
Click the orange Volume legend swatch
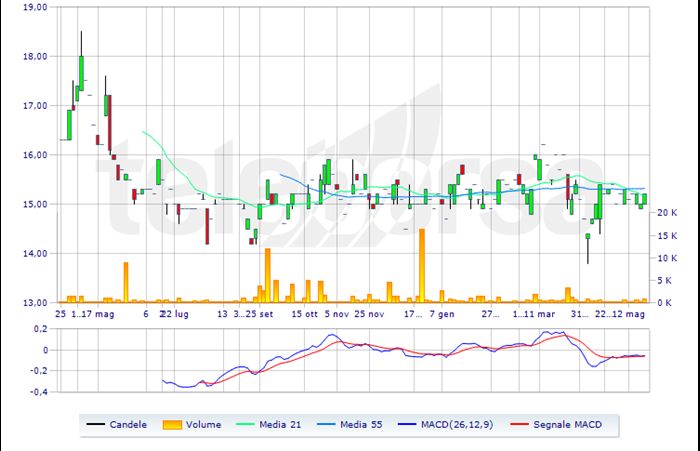[x=172, y=425]
